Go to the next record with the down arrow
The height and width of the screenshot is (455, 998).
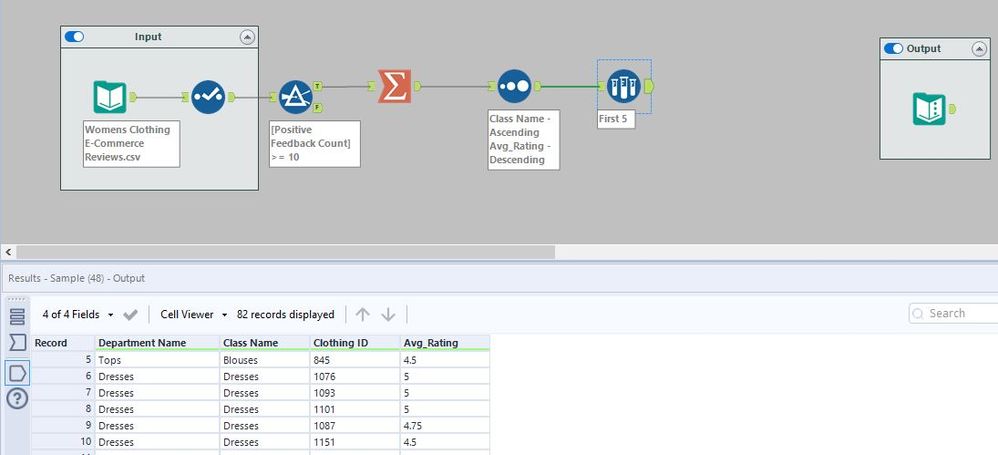388,314
